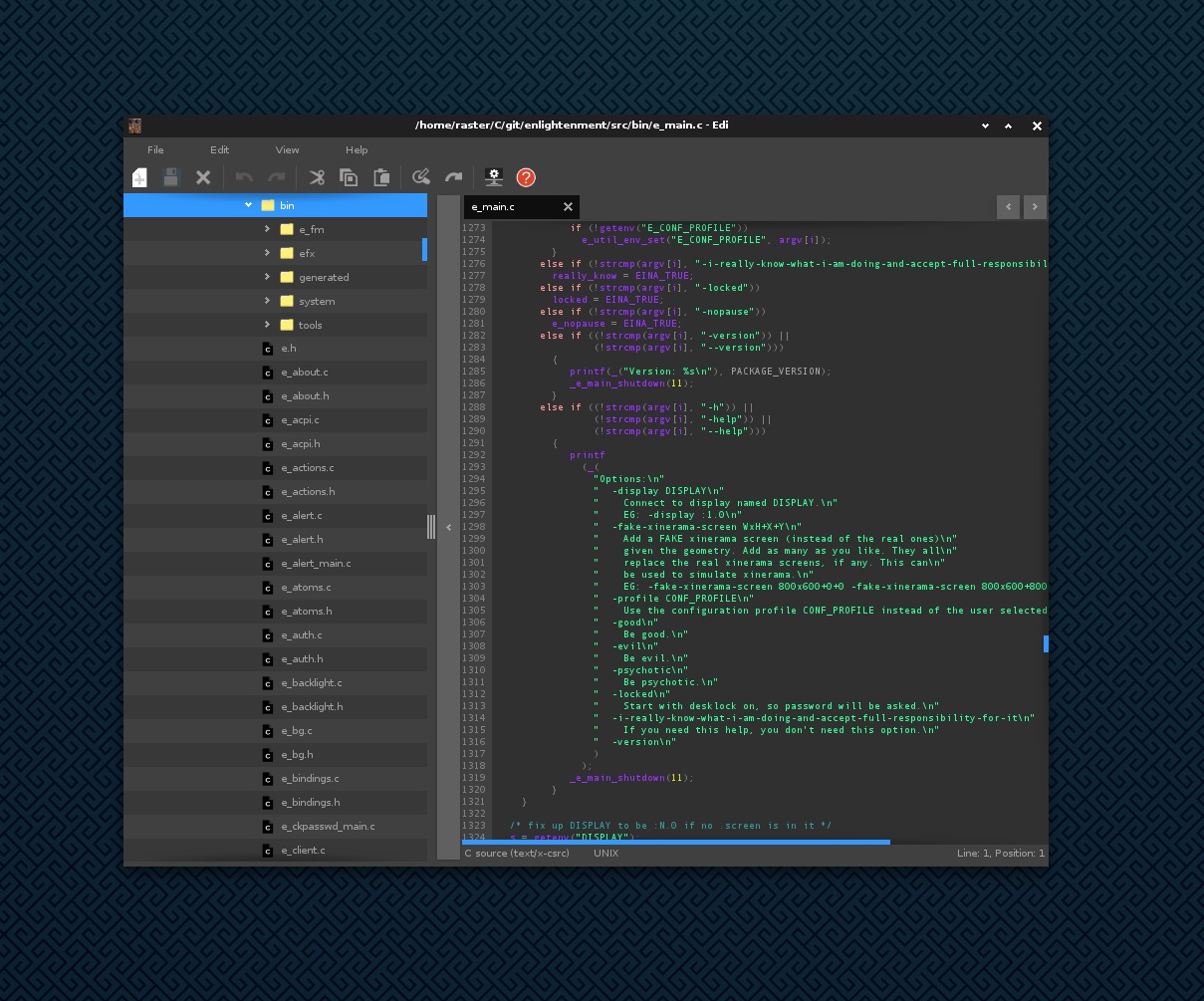Image resolution: width=1204 pixels, height=1001 pixels.
Task: Open the settings monitor gear icon
Action: pyautogui.click(x=494, y=177)
